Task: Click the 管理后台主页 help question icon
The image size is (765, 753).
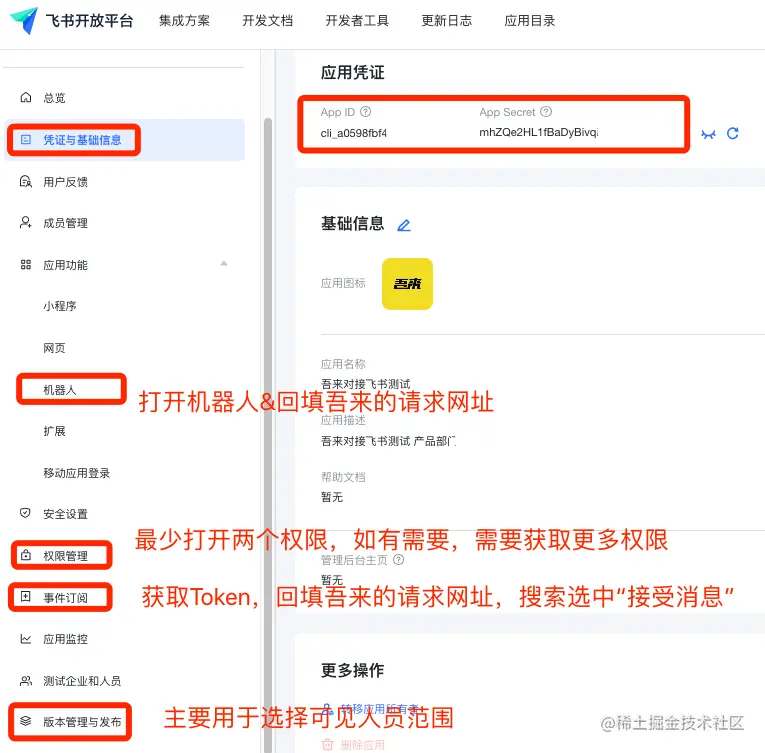Action: (398, 560)
